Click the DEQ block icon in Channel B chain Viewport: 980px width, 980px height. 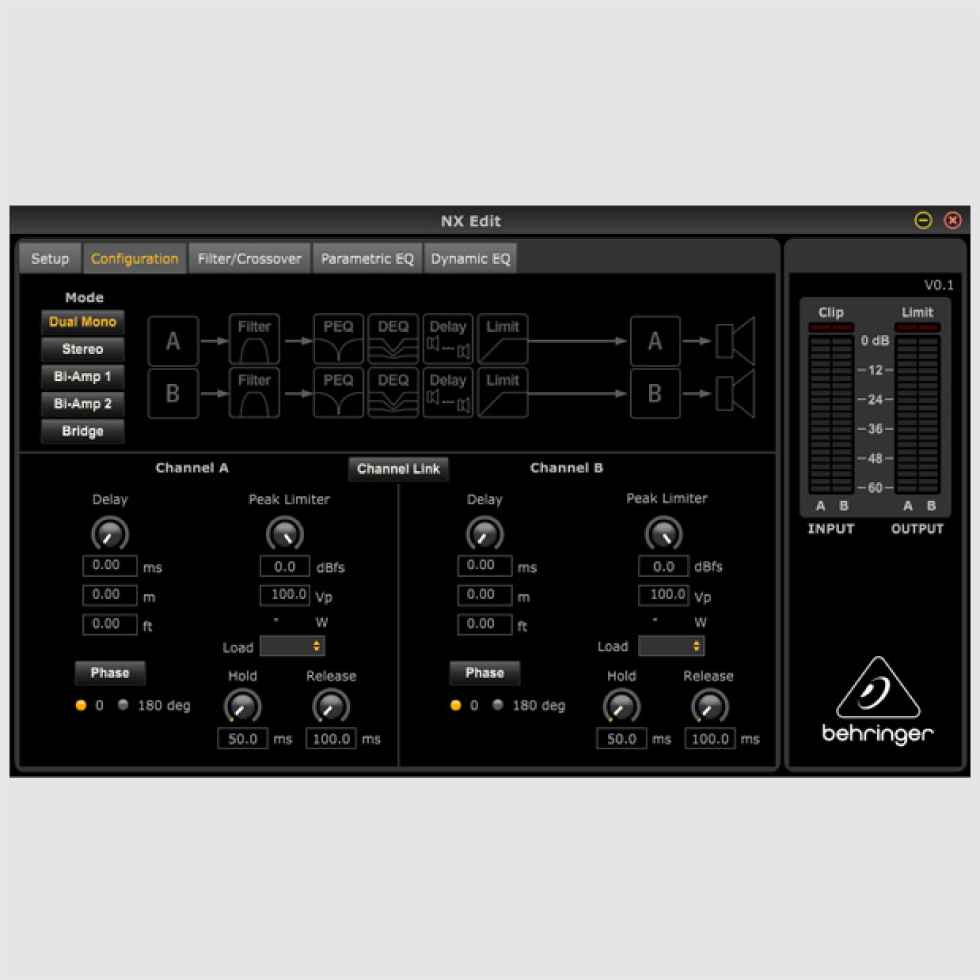pyautogui.click(x=392, y=393)
